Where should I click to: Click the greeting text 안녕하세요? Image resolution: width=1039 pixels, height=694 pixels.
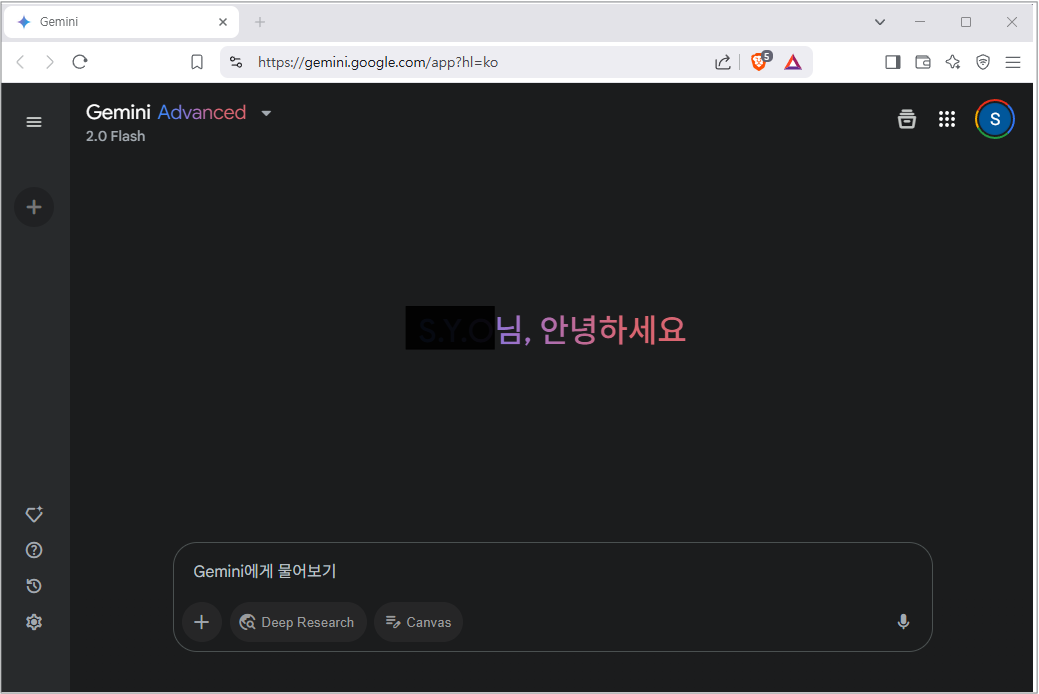point(613,329)
